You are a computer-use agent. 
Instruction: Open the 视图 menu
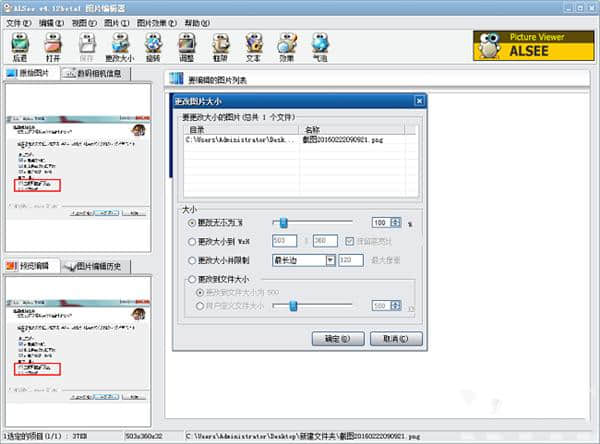[x=84, y=23]
